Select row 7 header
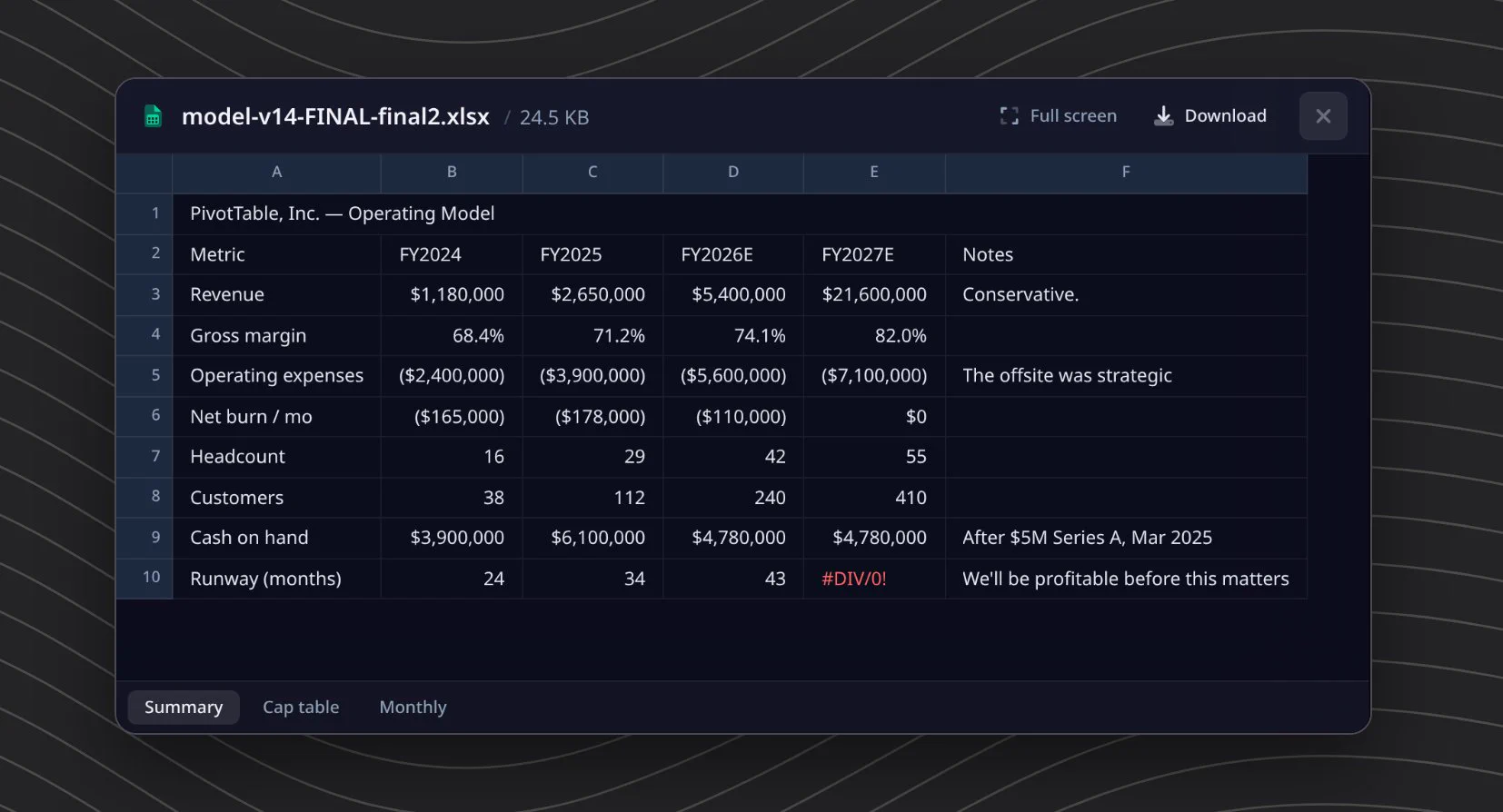Image resolution: width=1503 pixels, height=812 pixels. pos(144,457)
